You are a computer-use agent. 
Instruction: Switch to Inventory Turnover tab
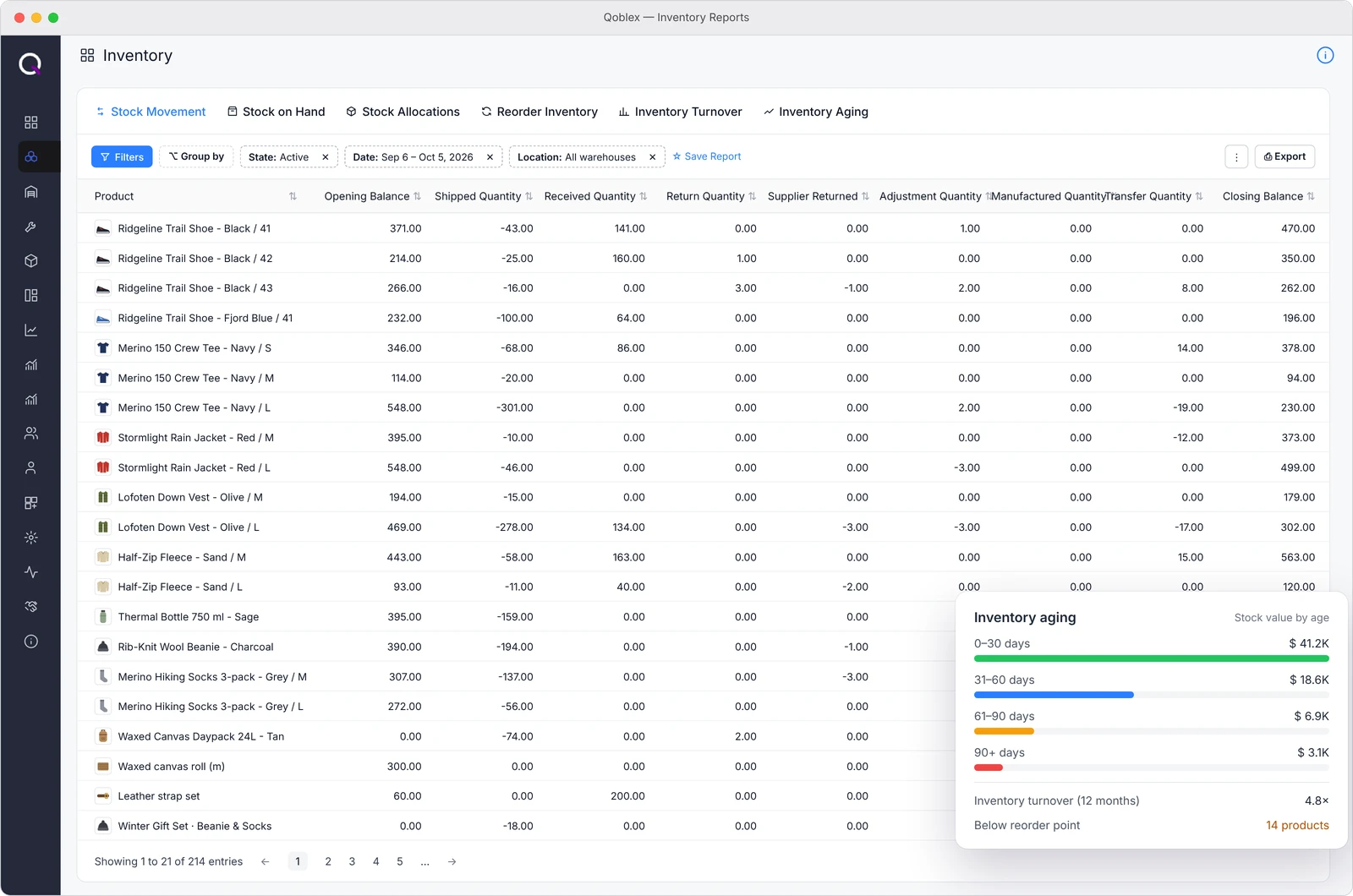pos(680,112)
